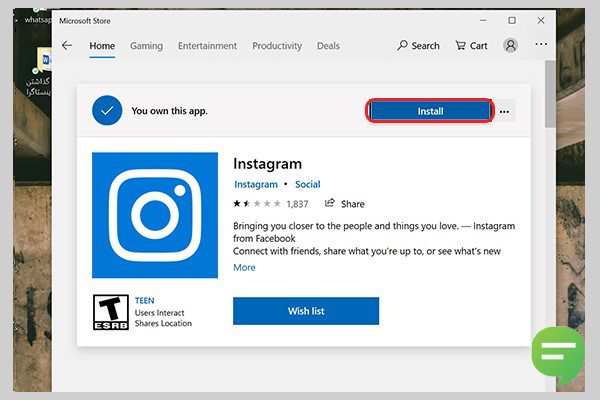The width and height of the screenshot is (600, 400).
Task: Open the Instagram app logo image
Action: (155, 215)
